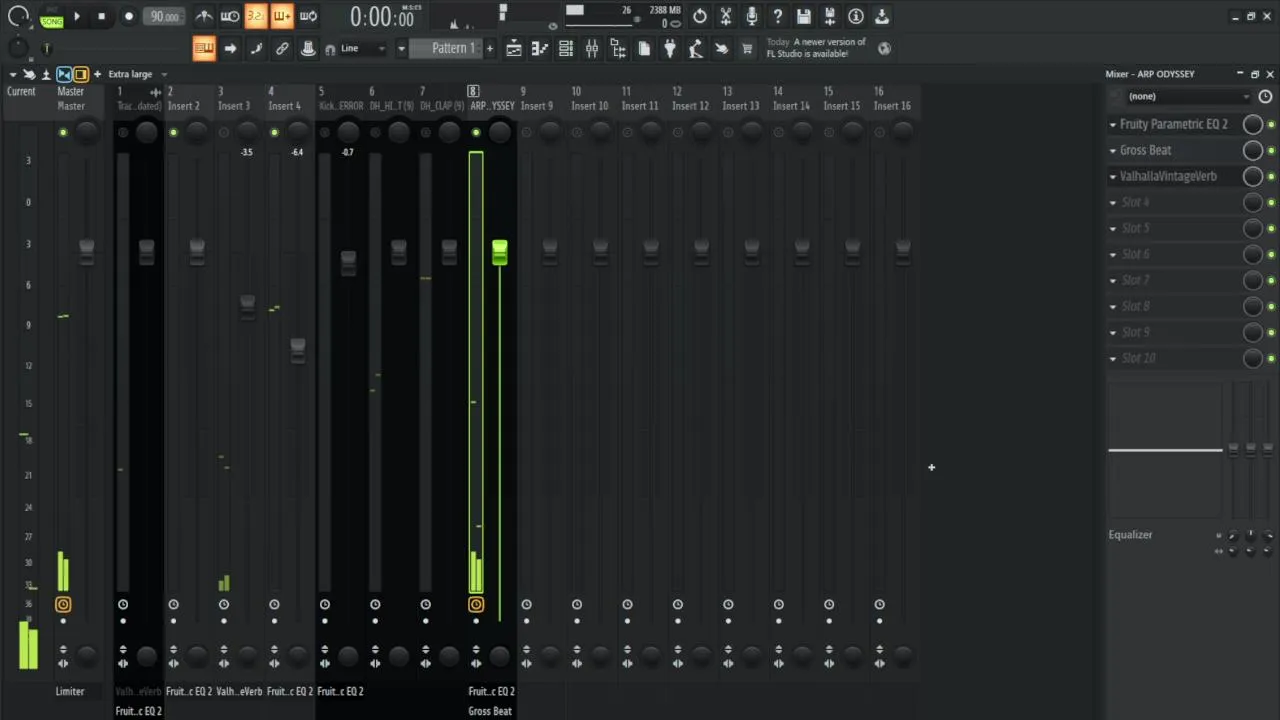Save project with the floppy disk icon

804,16
